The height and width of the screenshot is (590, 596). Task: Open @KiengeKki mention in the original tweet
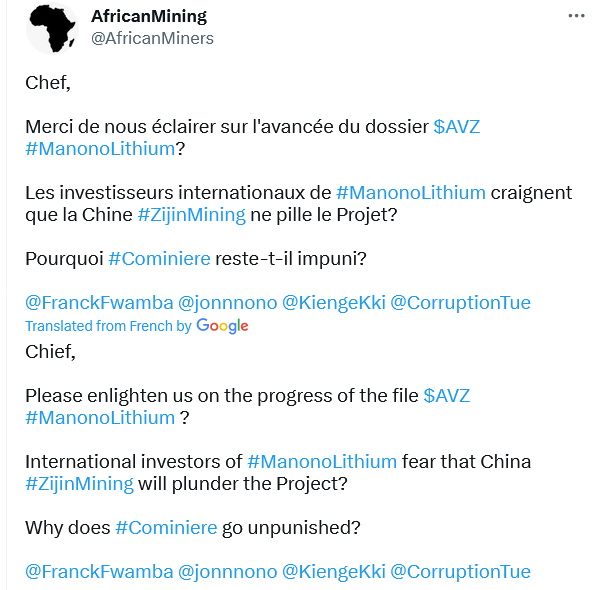coord(334,303)
